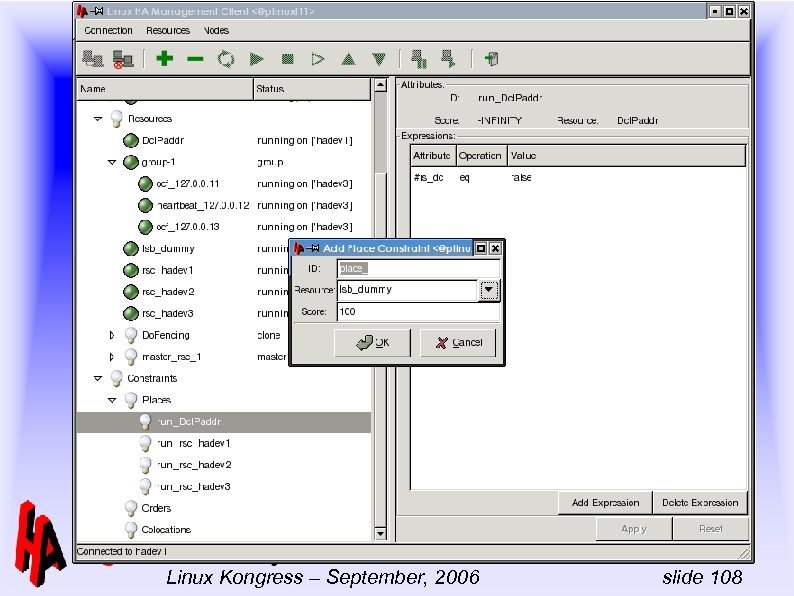Click the disconnect toolbar icon with red mark
The height and width of the screenshot is (596, 794).
[123, 59]
